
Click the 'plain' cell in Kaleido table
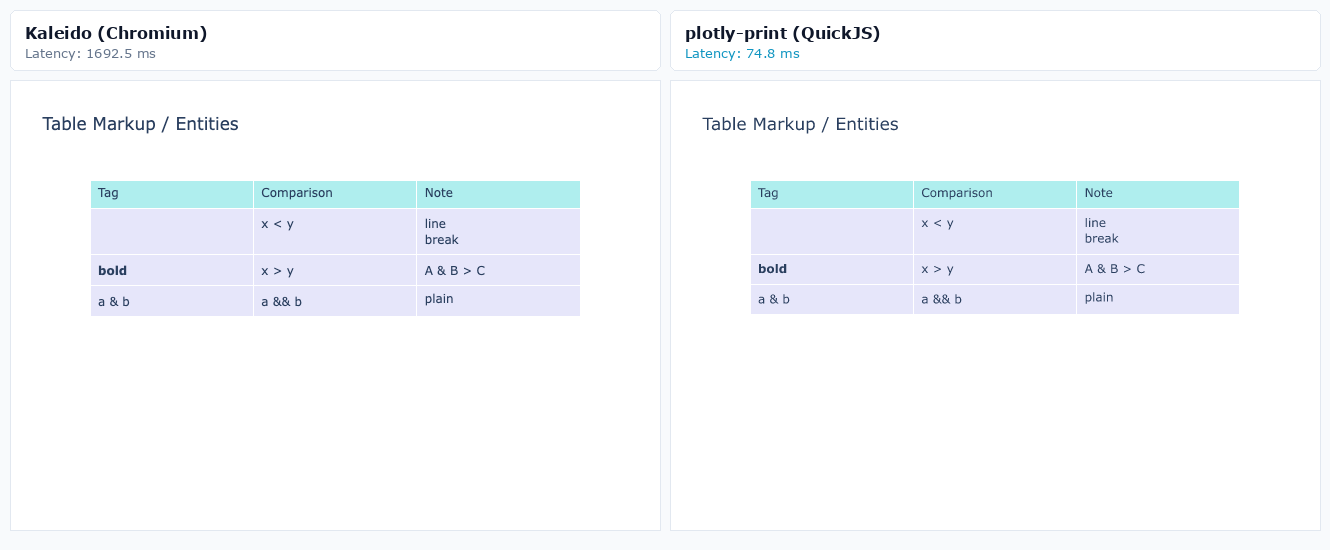coord(498,301)
